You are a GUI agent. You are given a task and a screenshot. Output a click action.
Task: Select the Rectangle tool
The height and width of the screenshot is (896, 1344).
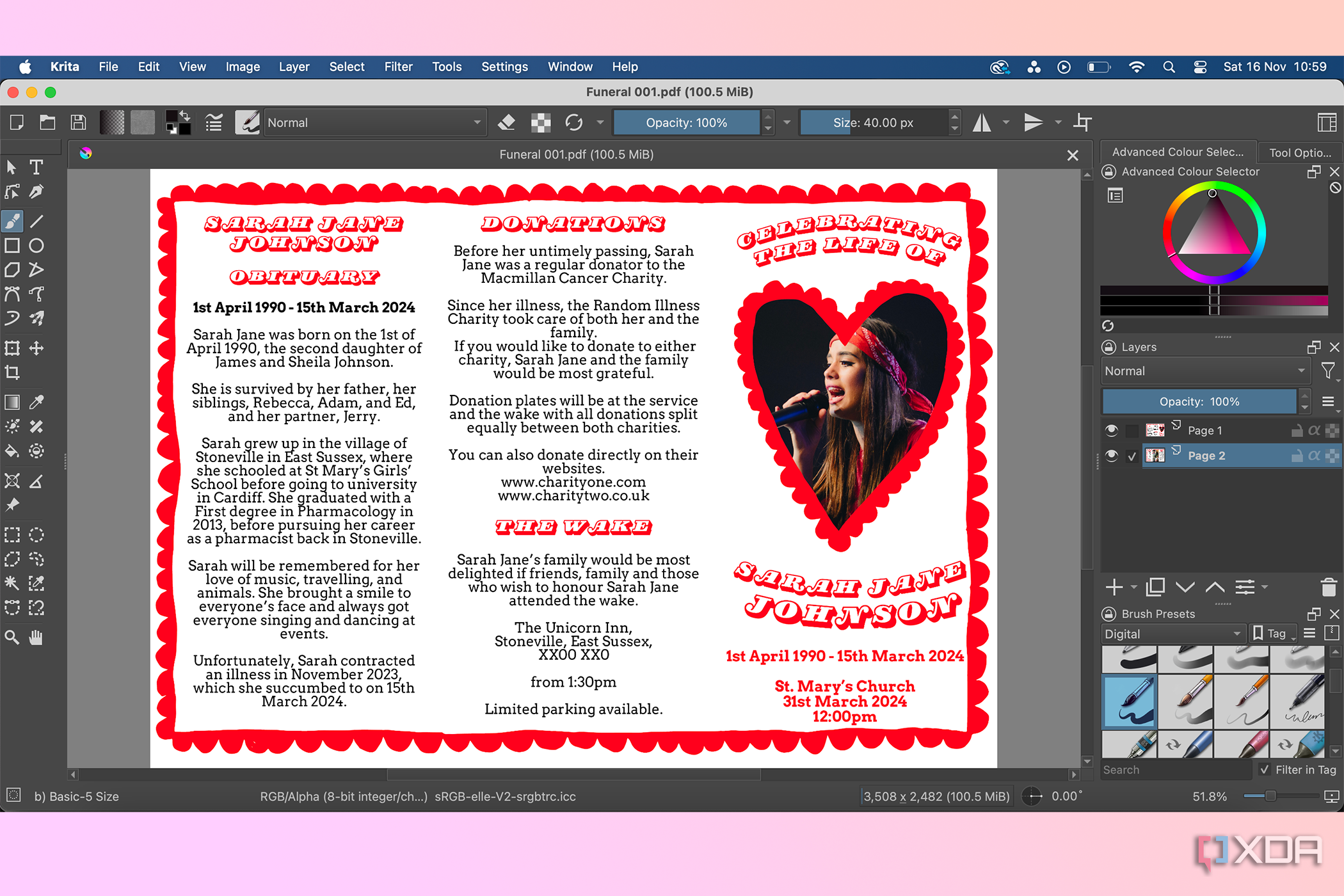[x=12, y=246]
